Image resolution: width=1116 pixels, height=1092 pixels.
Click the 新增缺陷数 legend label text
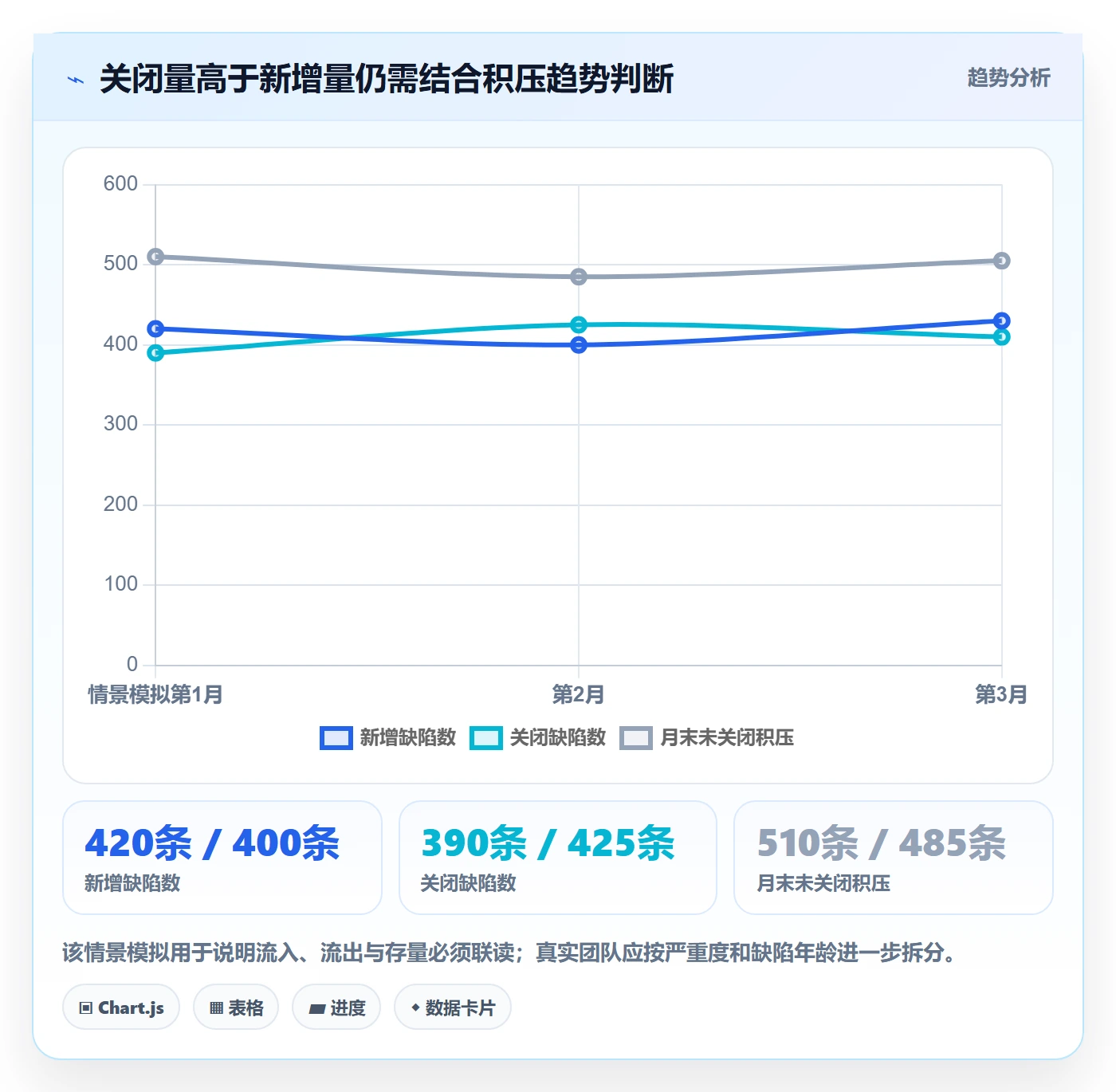coord(407,738)
